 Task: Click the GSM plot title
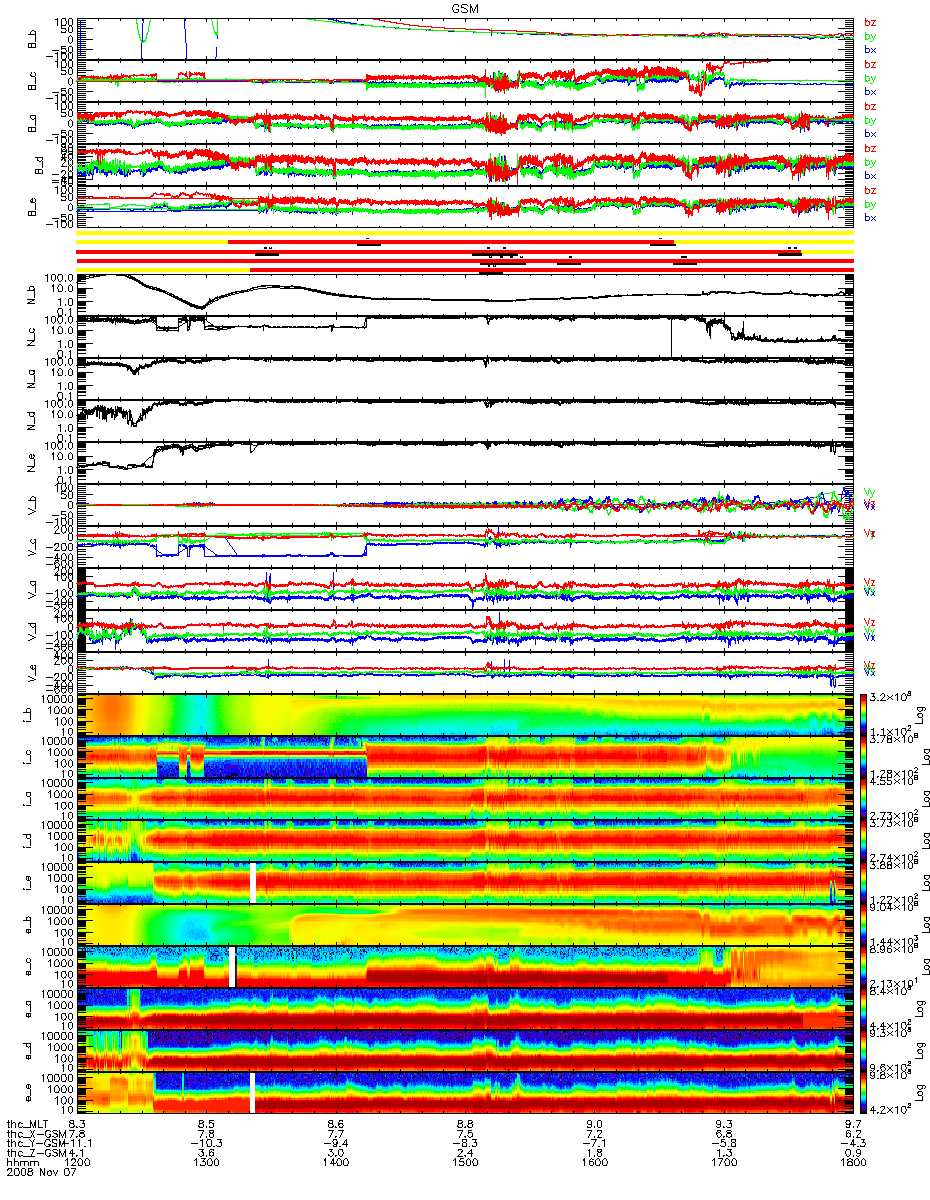pos(464,7)
